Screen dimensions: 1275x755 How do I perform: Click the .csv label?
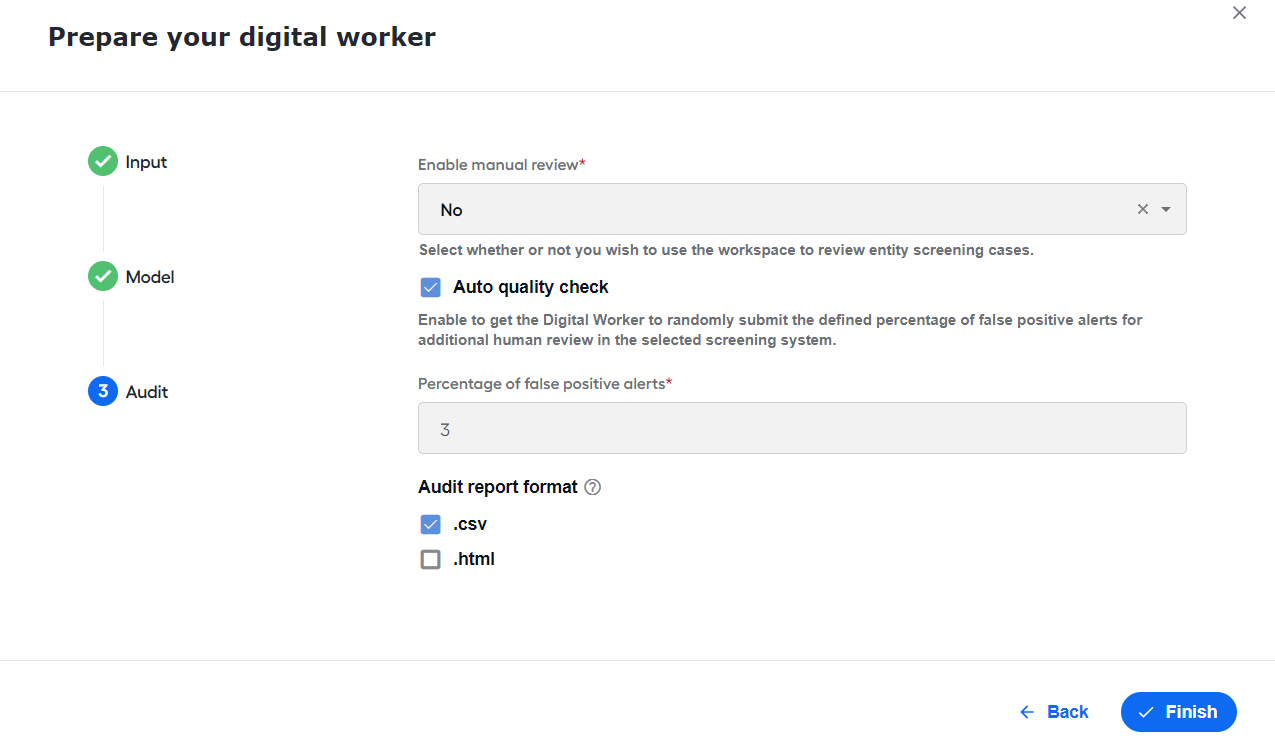[470, 524]
